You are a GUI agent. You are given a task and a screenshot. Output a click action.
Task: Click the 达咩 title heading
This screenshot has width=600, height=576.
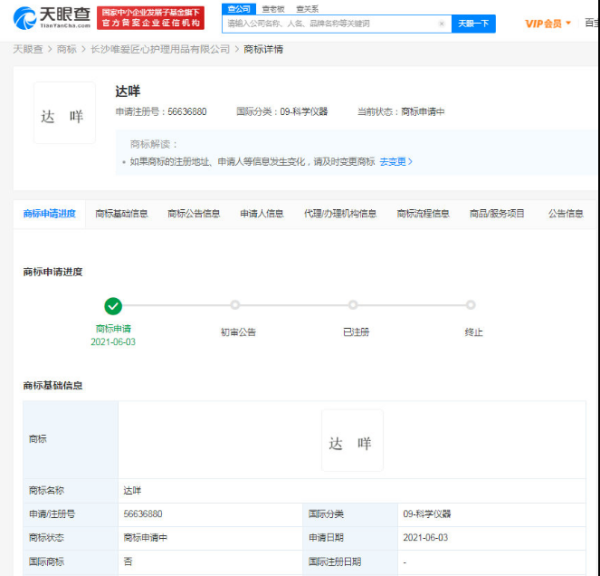128,91
